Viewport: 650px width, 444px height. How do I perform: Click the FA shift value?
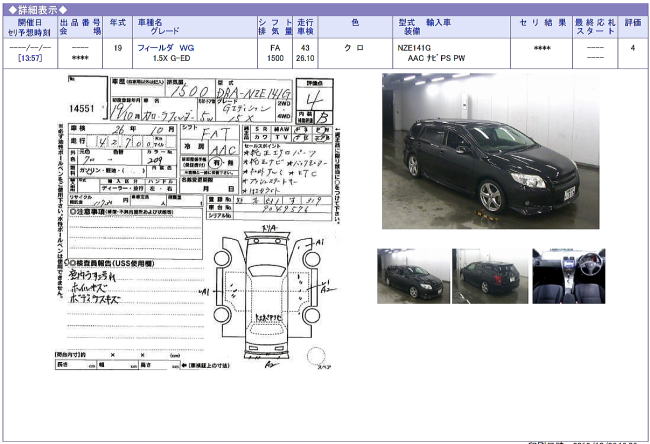click(x=275, y=48)
